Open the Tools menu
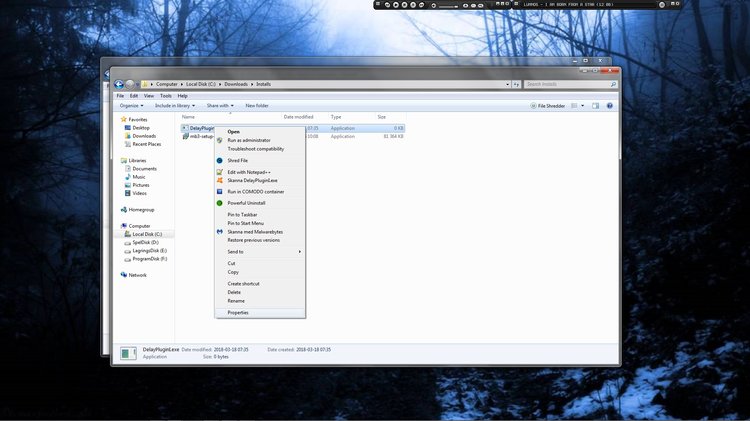This screenshot has width=750, height=421. (165, 96)
